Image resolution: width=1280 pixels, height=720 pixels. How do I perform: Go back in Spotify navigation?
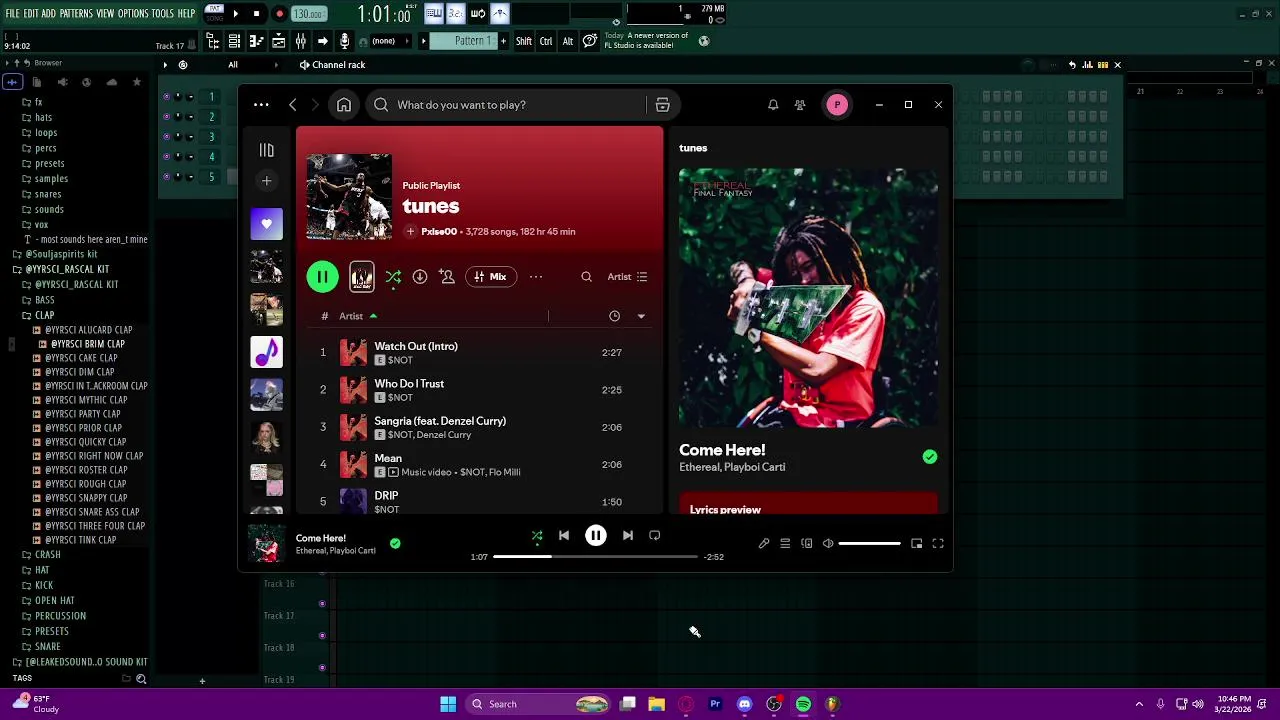[x=292, y=105]
